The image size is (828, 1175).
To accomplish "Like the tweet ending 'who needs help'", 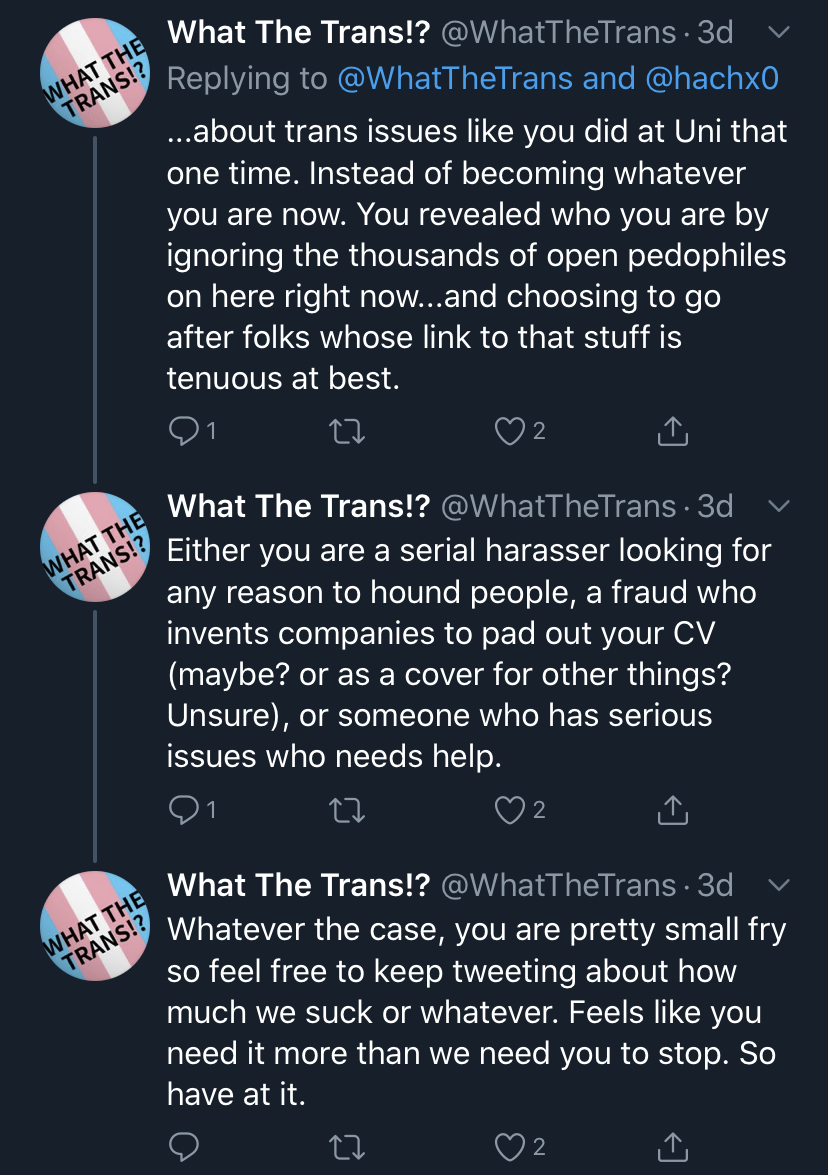I will pos(510,810).
